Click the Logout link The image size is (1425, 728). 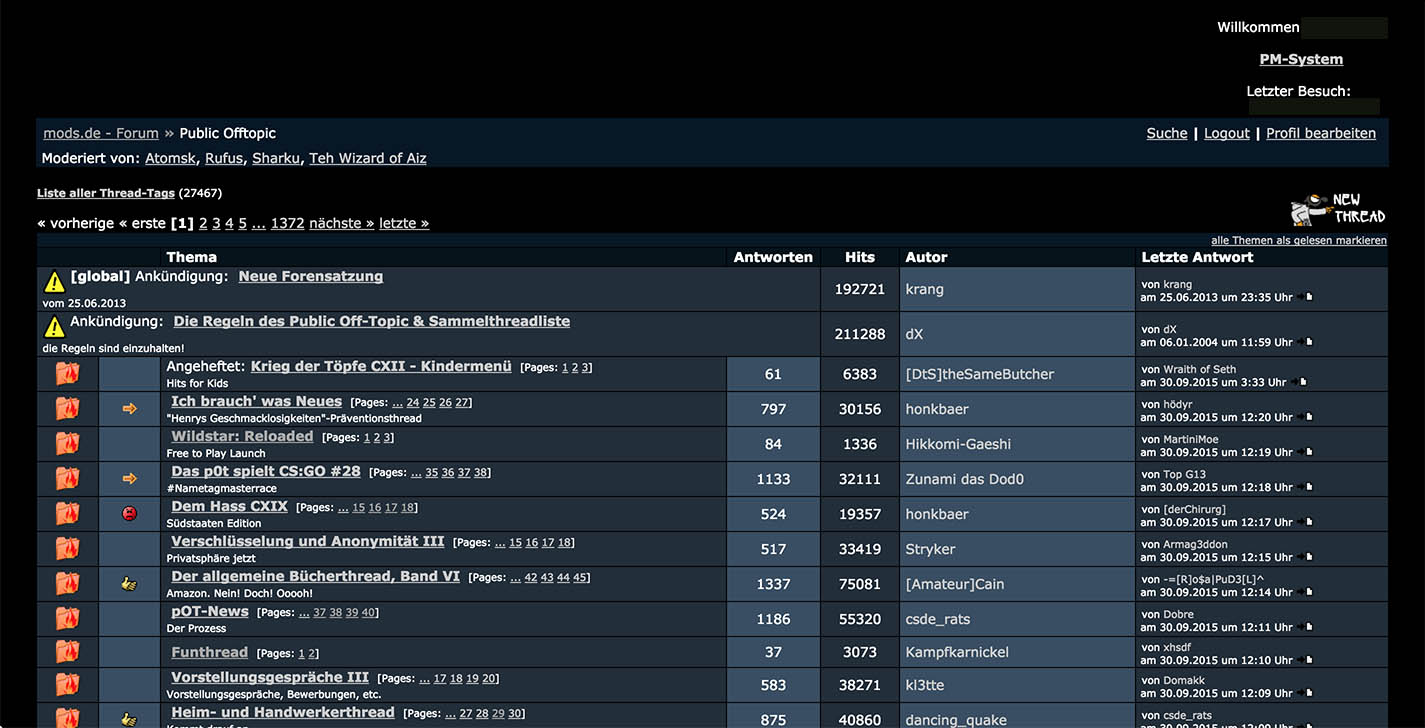(1227, 133)
